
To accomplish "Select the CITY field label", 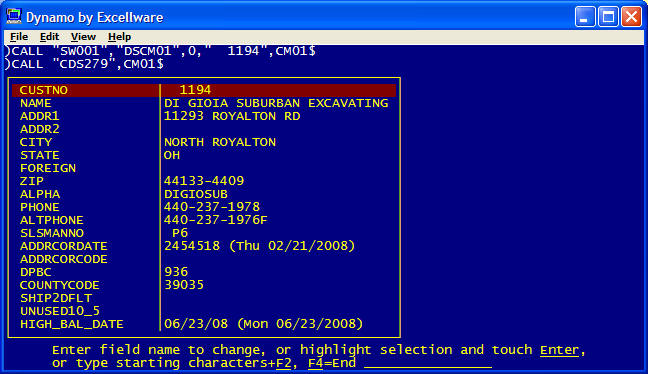I will coord(36,142).
